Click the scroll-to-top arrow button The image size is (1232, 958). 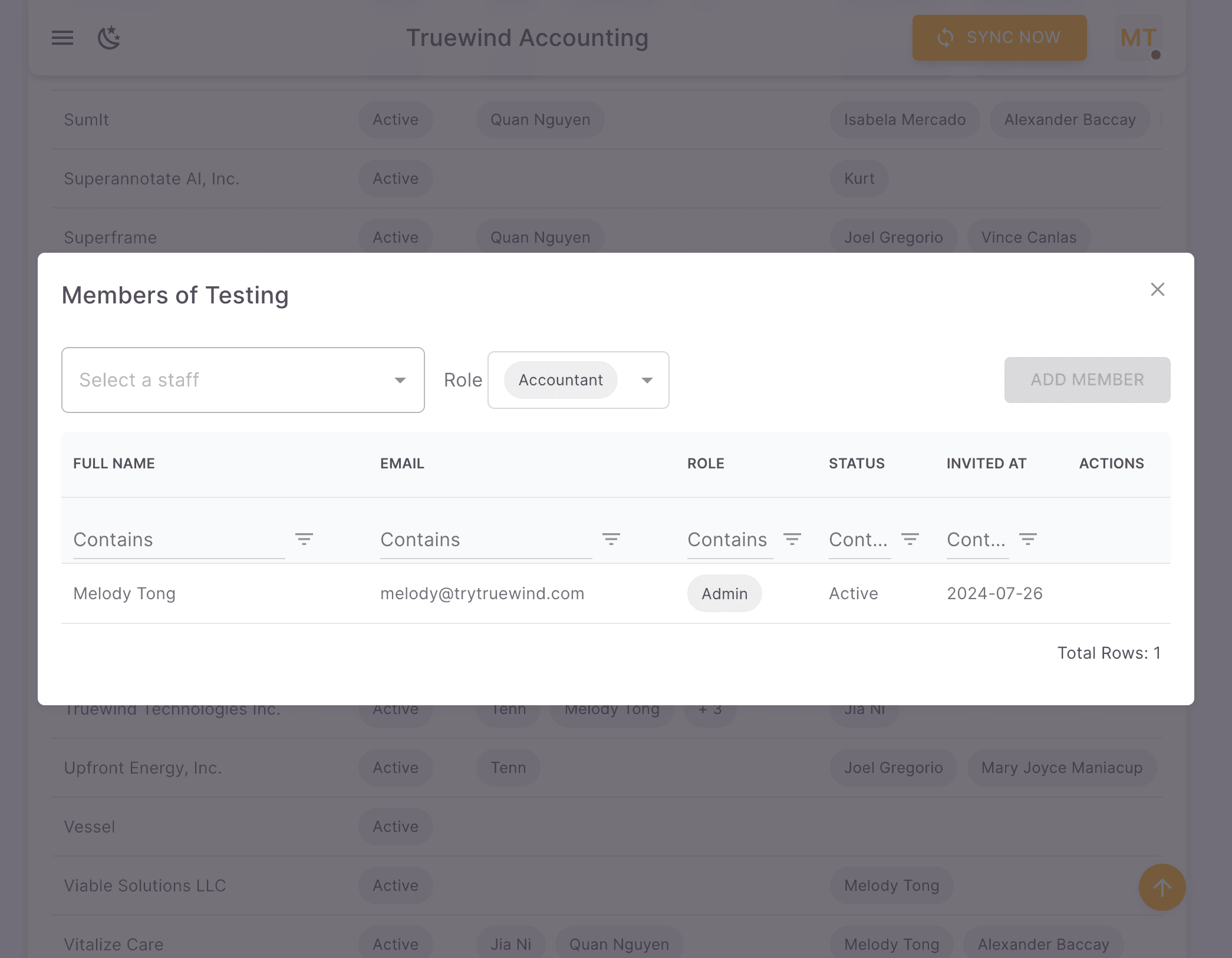click(x=1162, y=887)
